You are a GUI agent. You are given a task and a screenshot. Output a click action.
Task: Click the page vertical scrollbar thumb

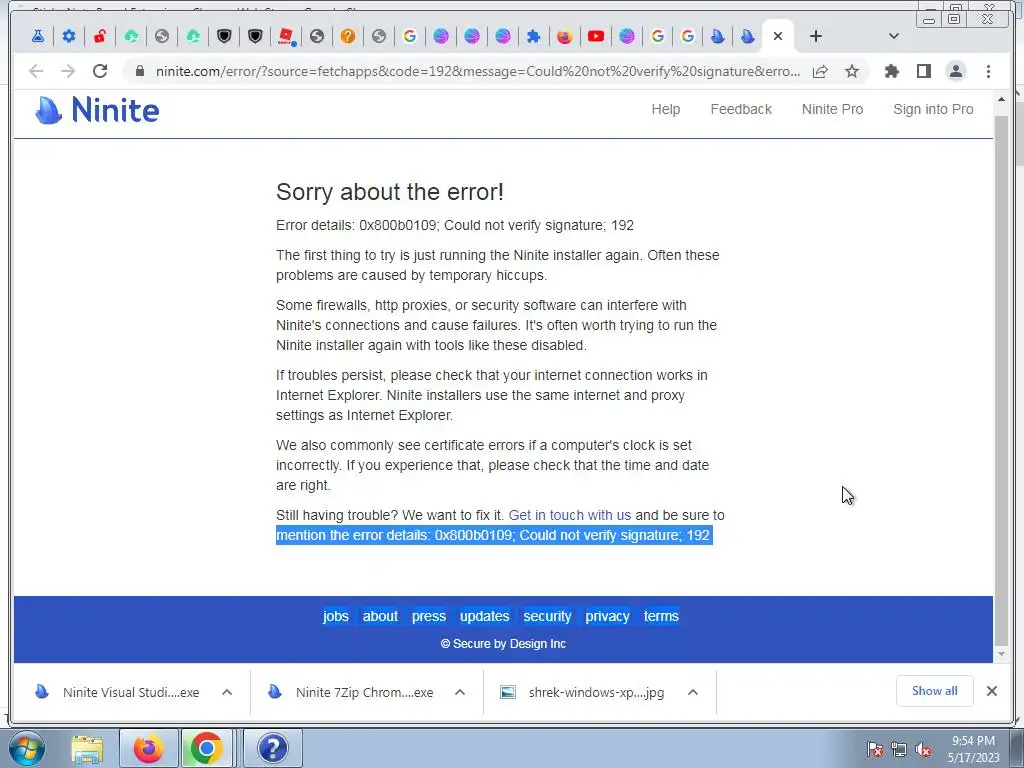(x=1001, y=379)
